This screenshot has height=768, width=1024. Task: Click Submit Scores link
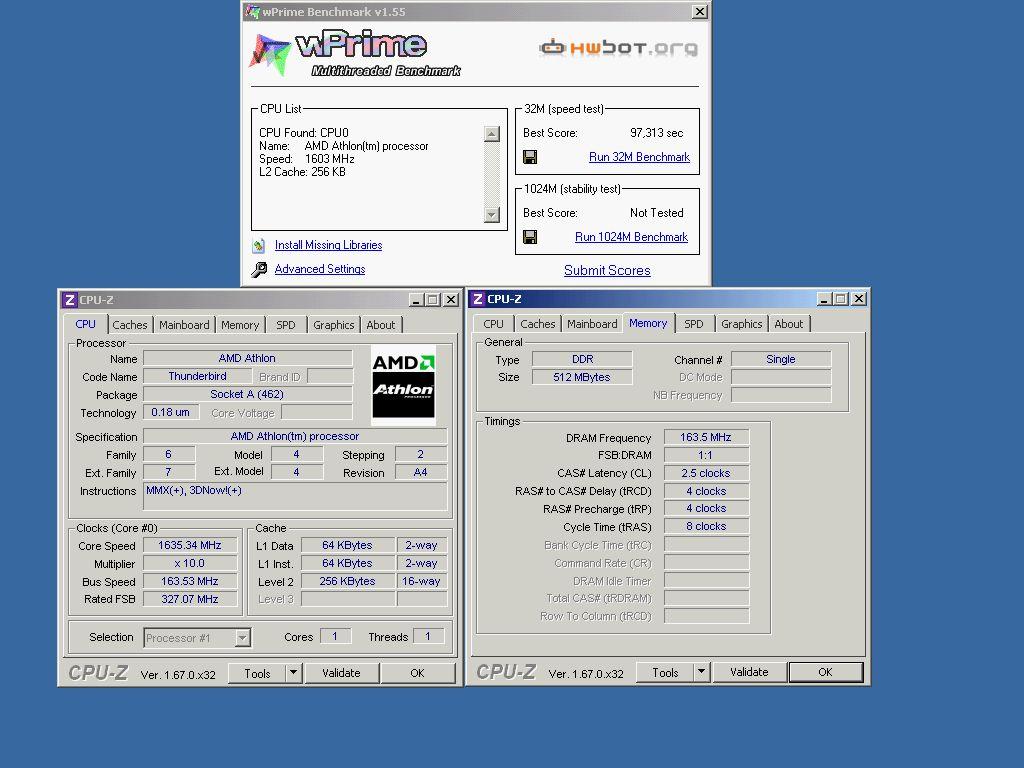(607, 270)
